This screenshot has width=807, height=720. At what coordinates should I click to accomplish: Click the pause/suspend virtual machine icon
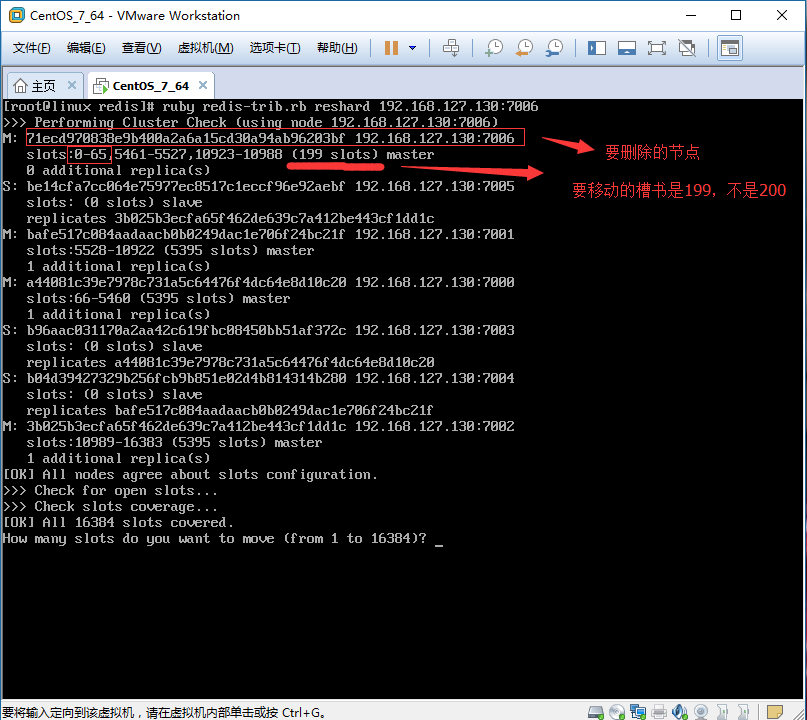click(x=391, y=48)
